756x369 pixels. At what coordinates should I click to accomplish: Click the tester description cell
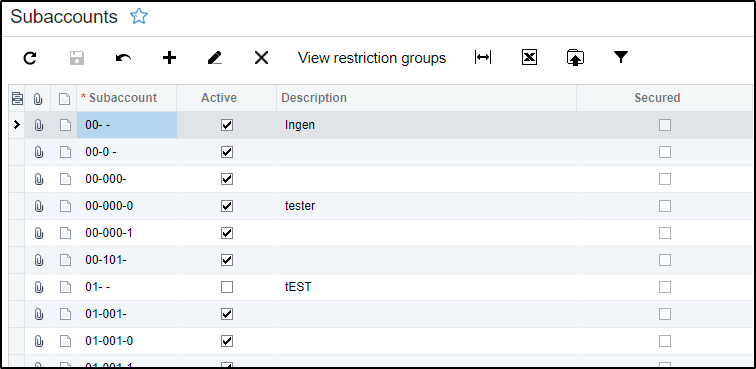[426, 206]
